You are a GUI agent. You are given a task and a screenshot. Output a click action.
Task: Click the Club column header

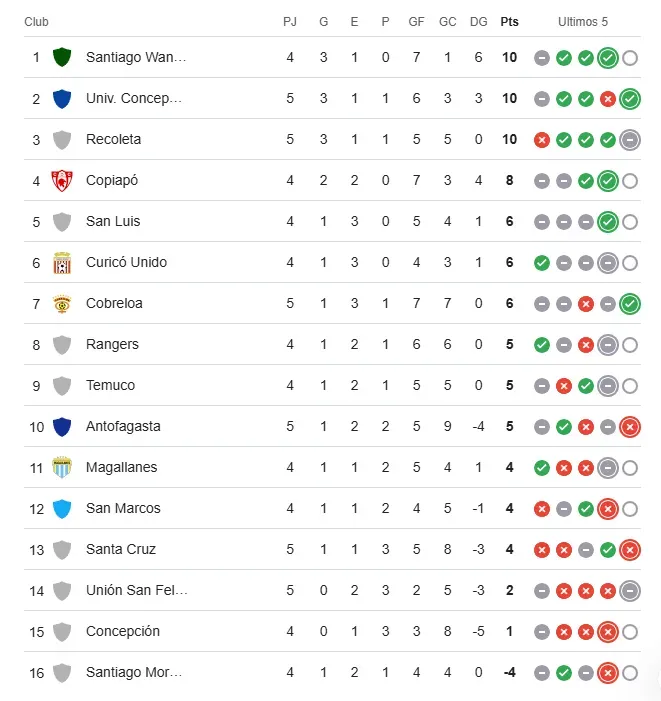click(36, 22)
